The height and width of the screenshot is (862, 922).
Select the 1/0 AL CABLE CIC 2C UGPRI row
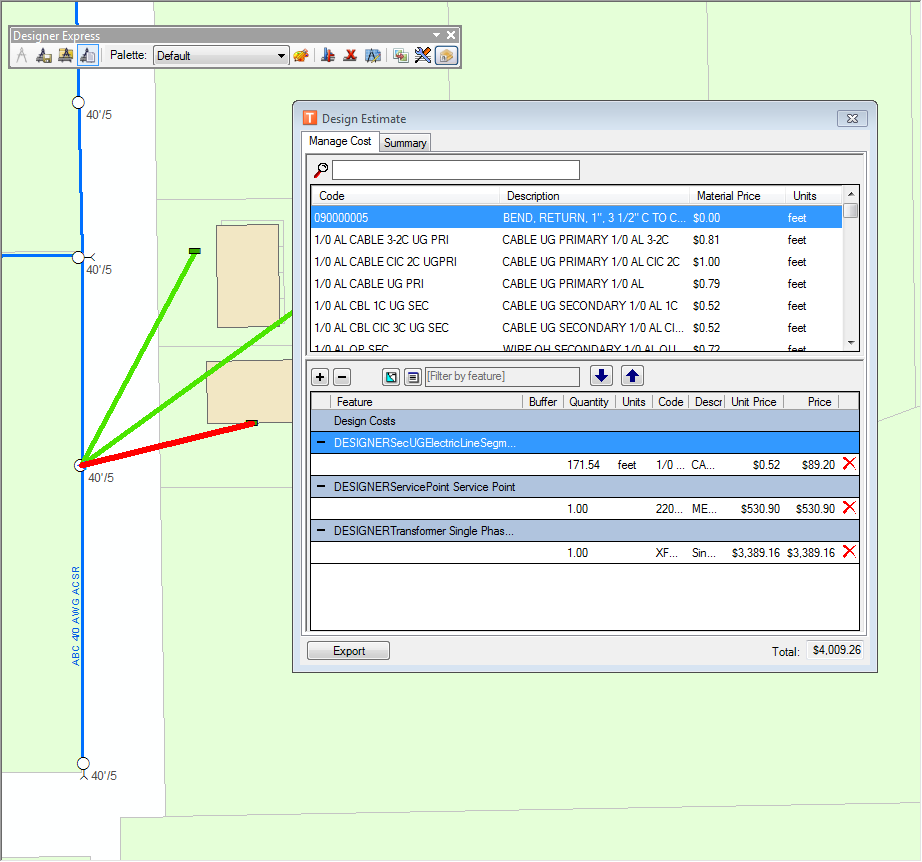576,262
